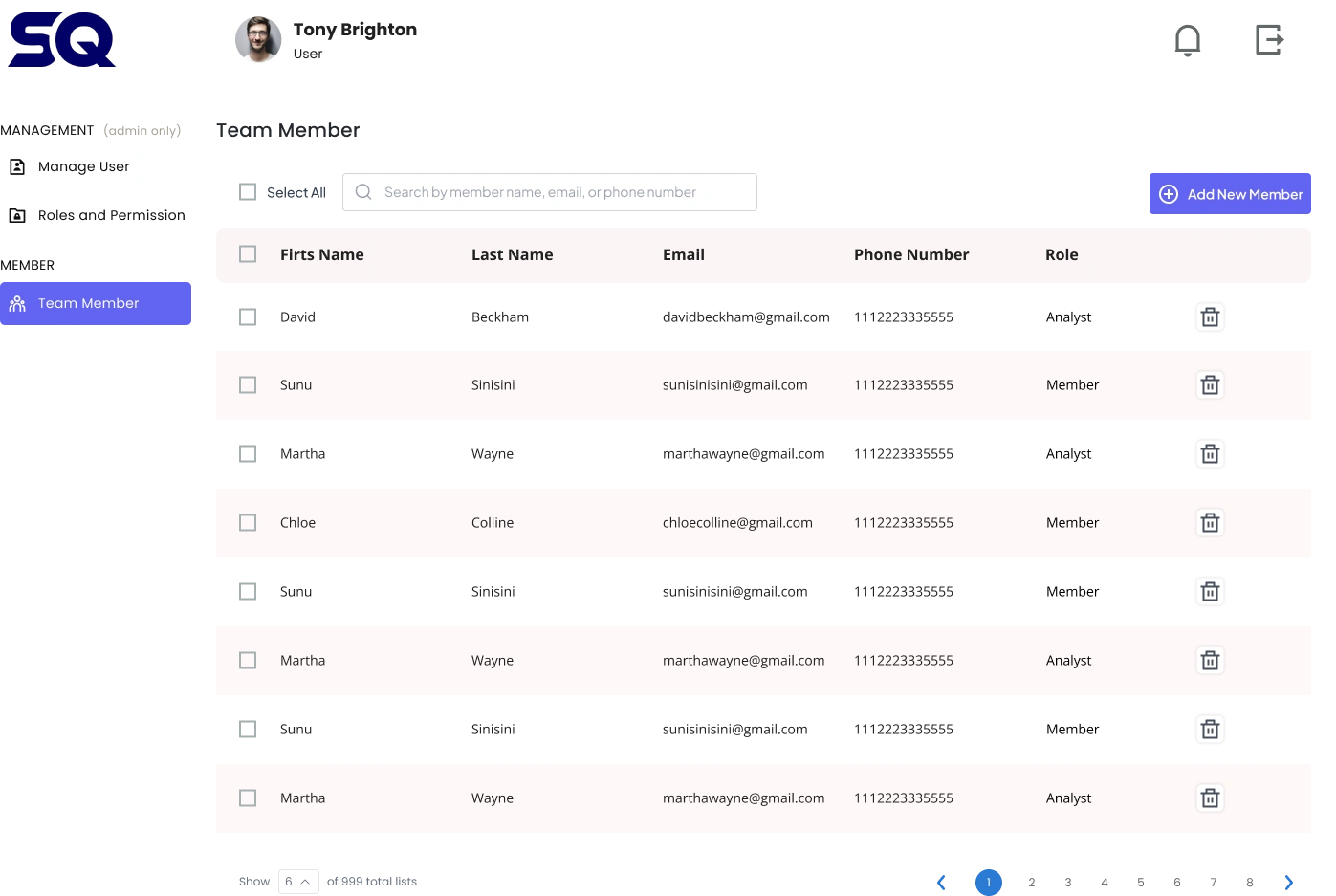Click the first name Chloe

tap(297, 522)
